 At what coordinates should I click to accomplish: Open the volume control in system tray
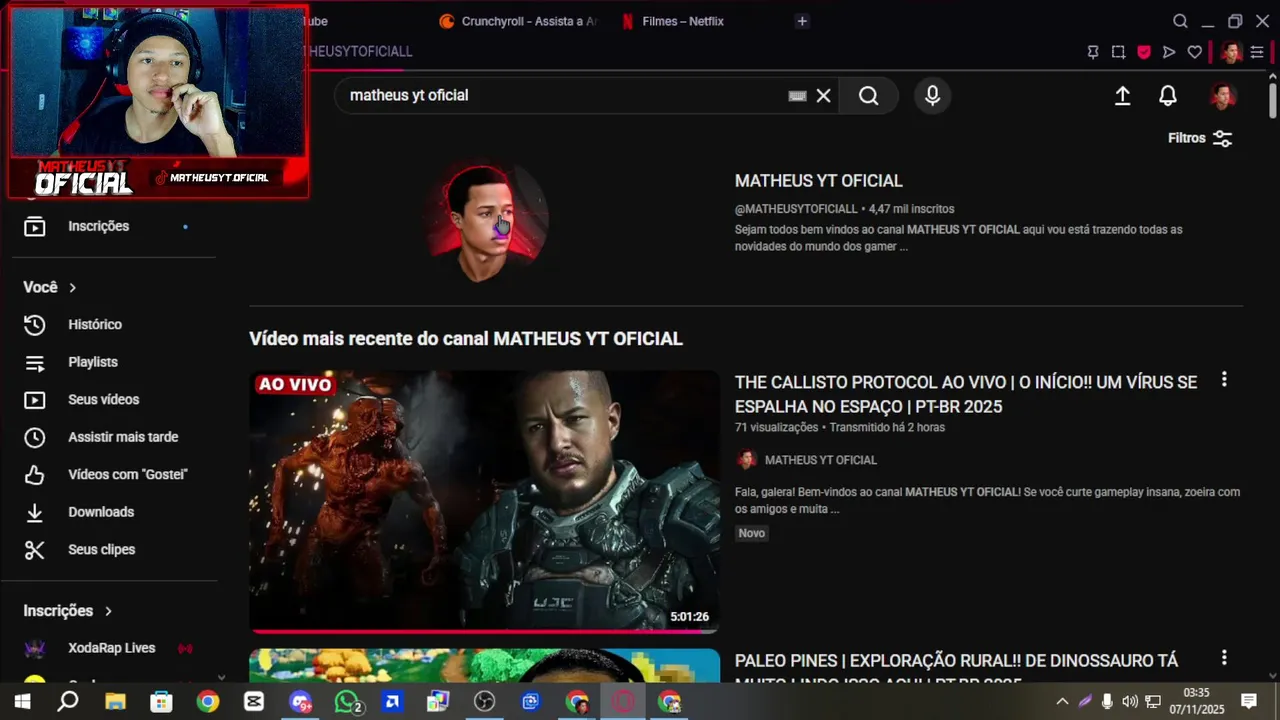pyautogui.click(x=1130, y=702)
